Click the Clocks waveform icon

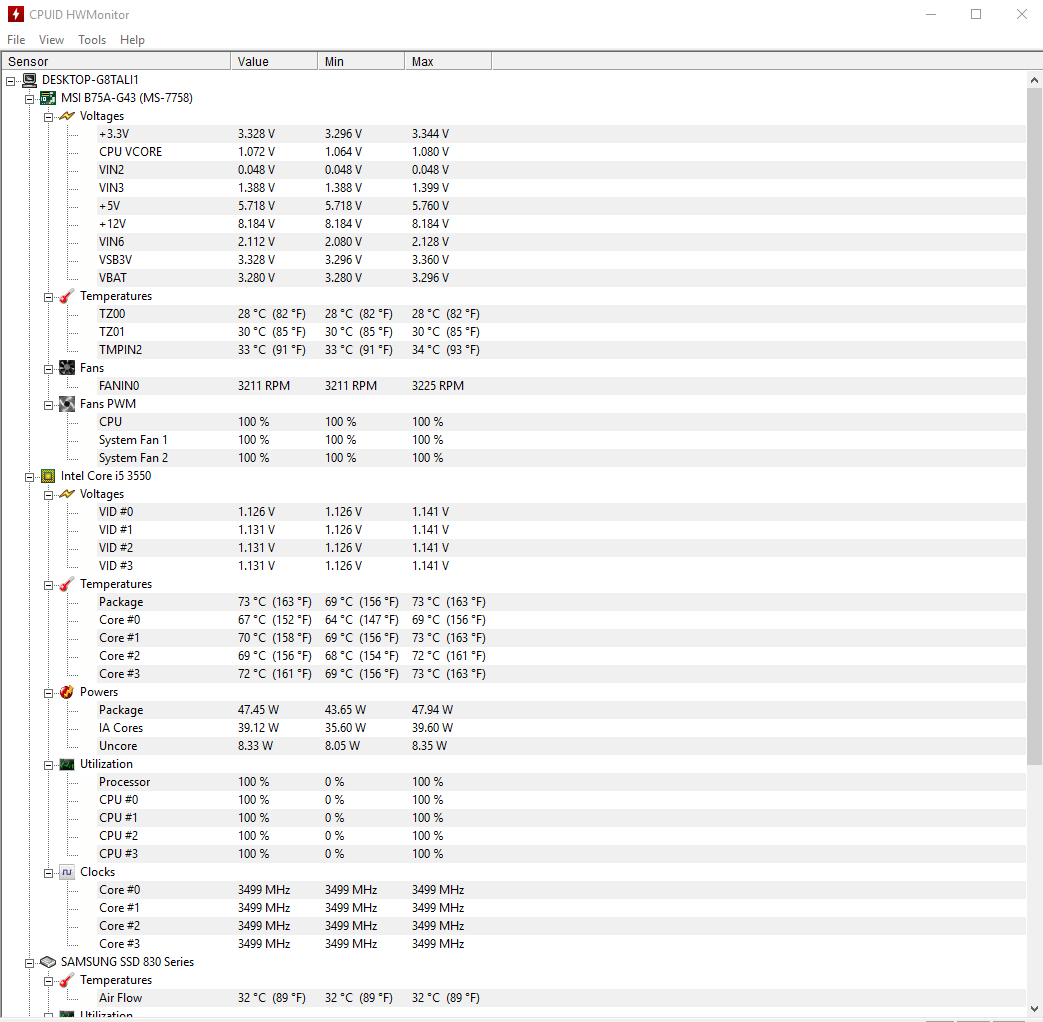click(x=67, y=872)
